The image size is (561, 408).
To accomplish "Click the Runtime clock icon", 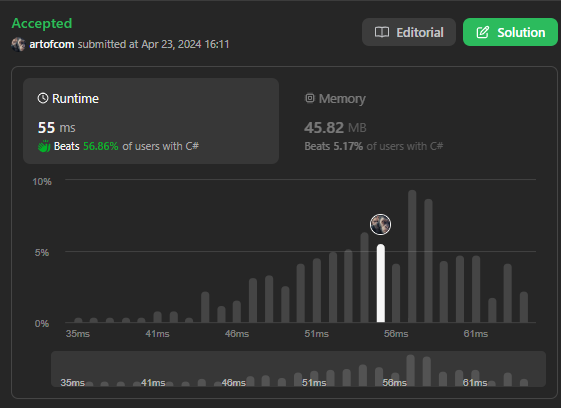I will pos(43,98).
